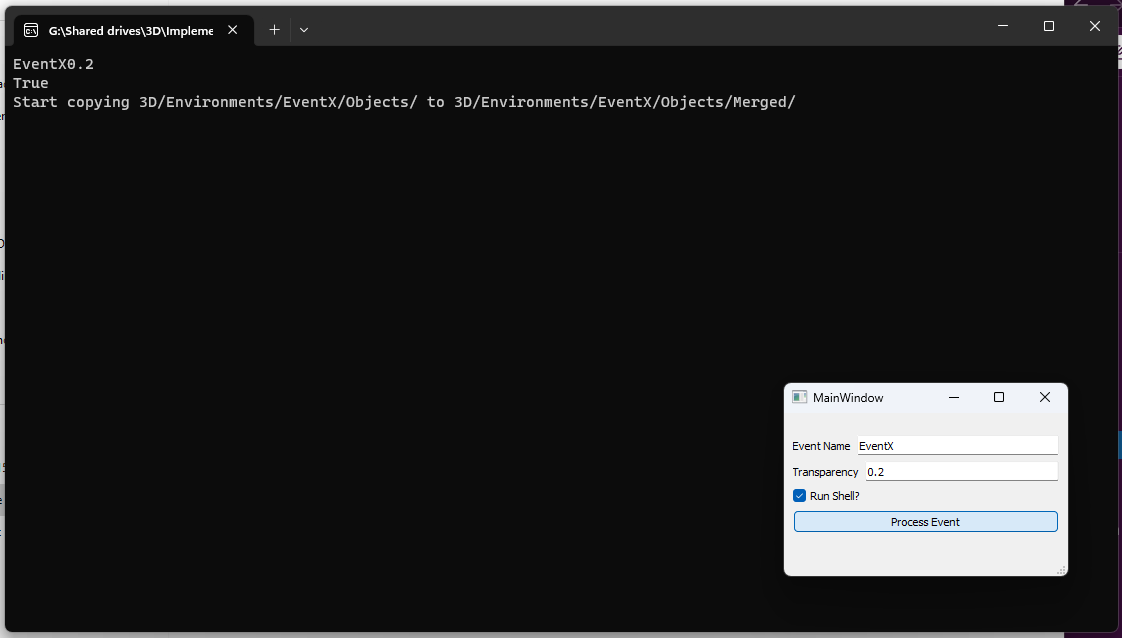Maximize the terminal window
The width and height of the screenshot is (1122, 638).
click(x=1049, y=26)
